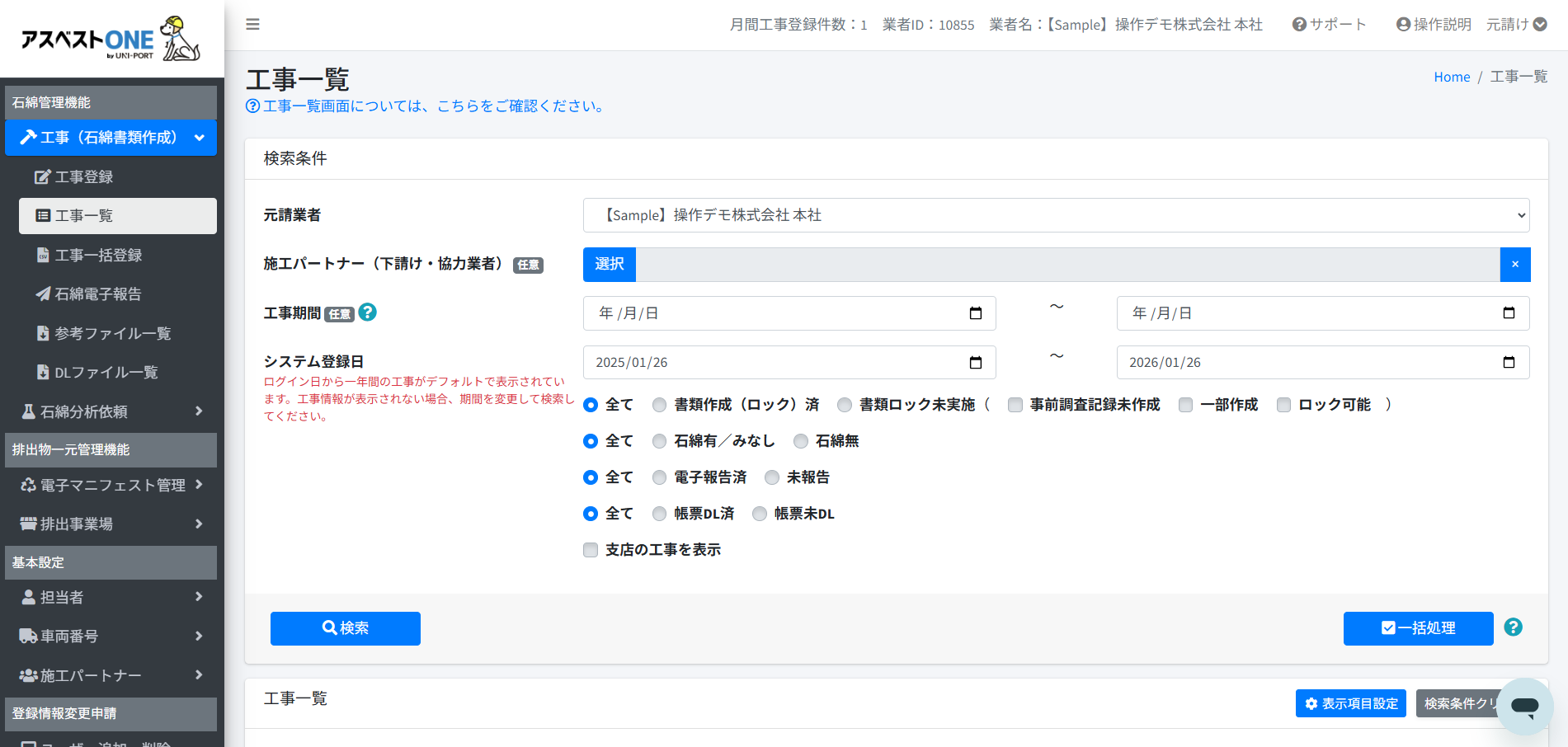Open 石綿電子報告 sidebar item
Viewport: 1568px width, 747px height.
(x=97, y=294)
